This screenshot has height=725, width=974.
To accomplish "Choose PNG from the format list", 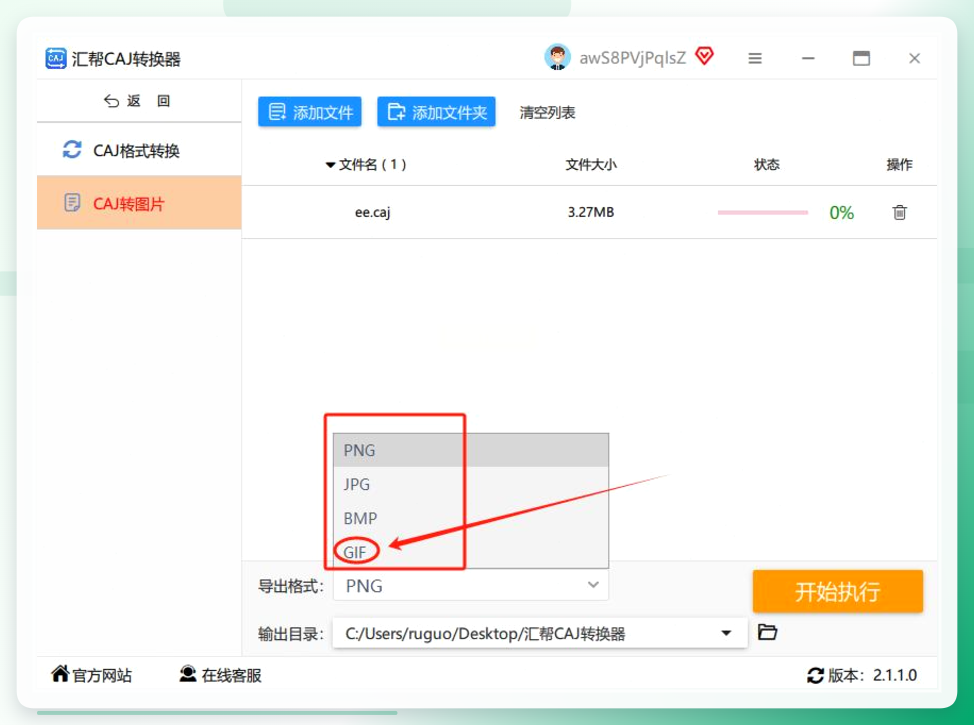I will (471, 450).
